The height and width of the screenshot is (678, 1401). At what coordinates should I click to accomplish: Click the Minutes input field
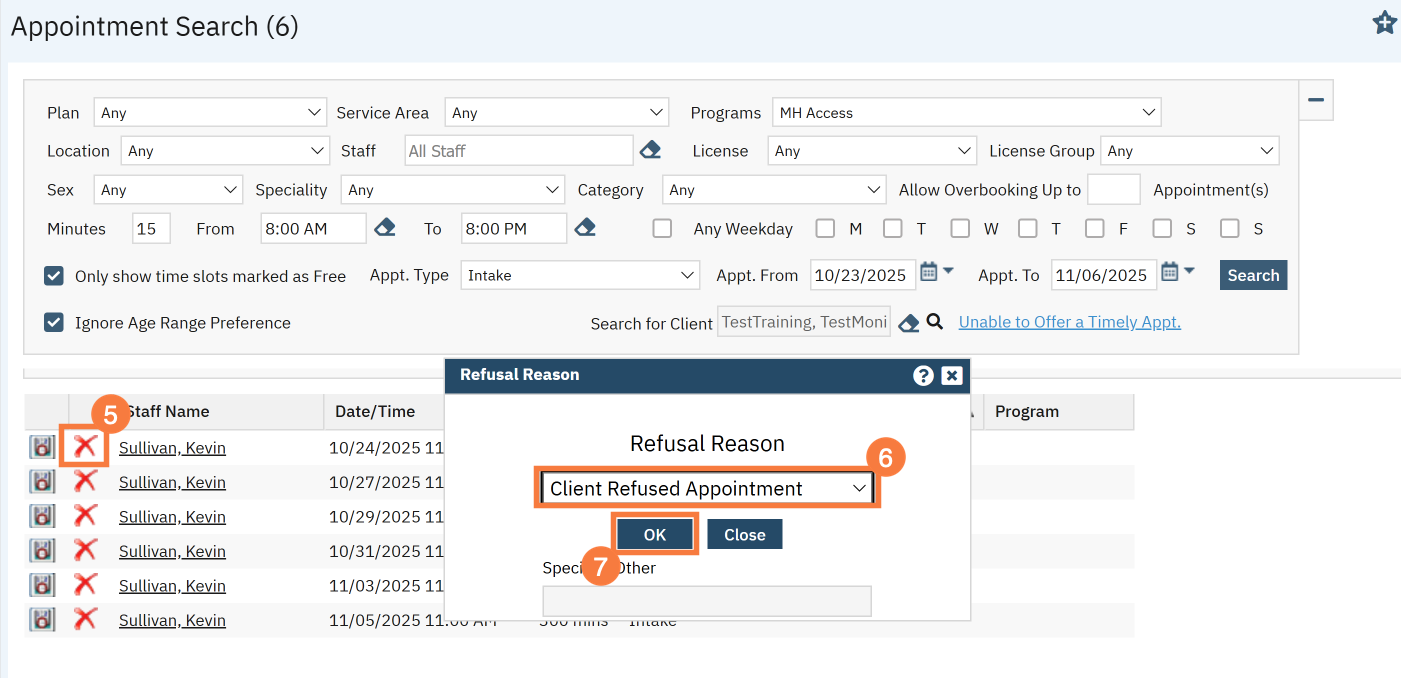coord(151,229)
